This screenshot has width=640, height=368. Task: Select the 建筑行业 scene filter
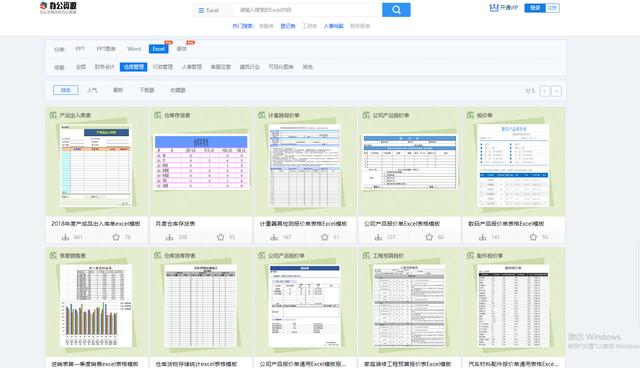tap(249, 67)
